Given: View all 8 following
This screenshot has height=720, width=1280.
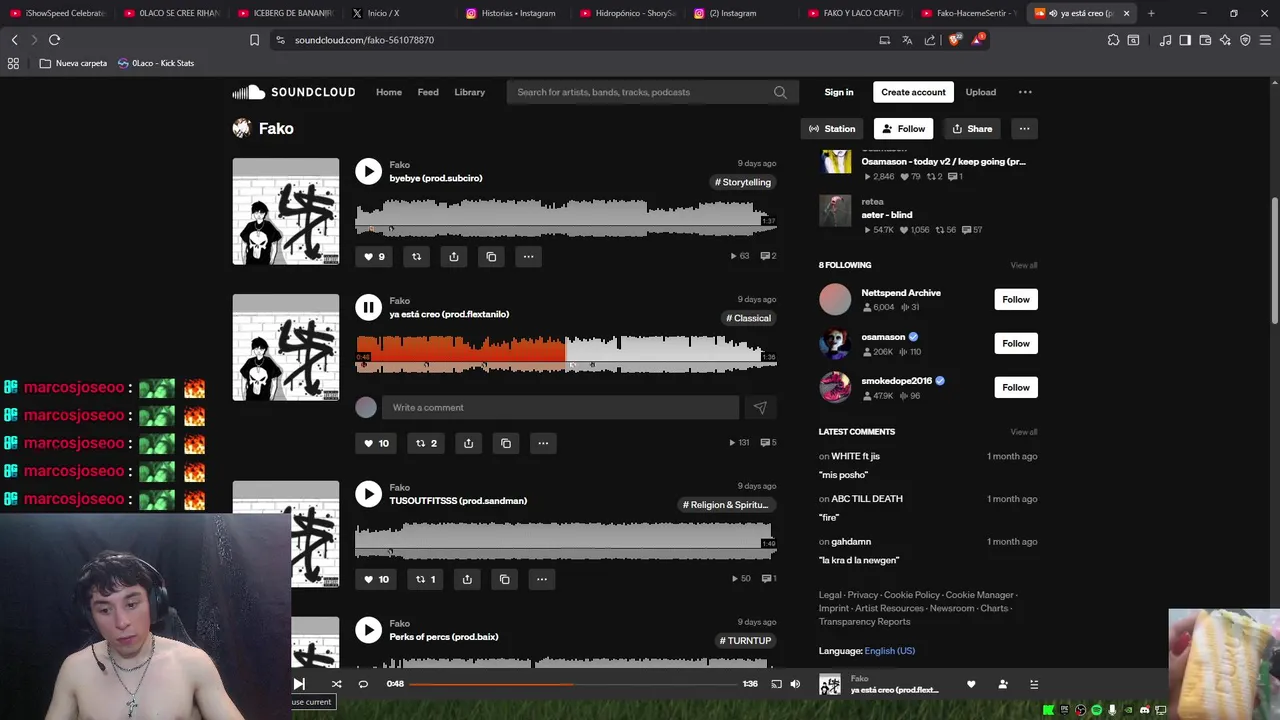Looking at the screenshot, I should [1024, 265].
